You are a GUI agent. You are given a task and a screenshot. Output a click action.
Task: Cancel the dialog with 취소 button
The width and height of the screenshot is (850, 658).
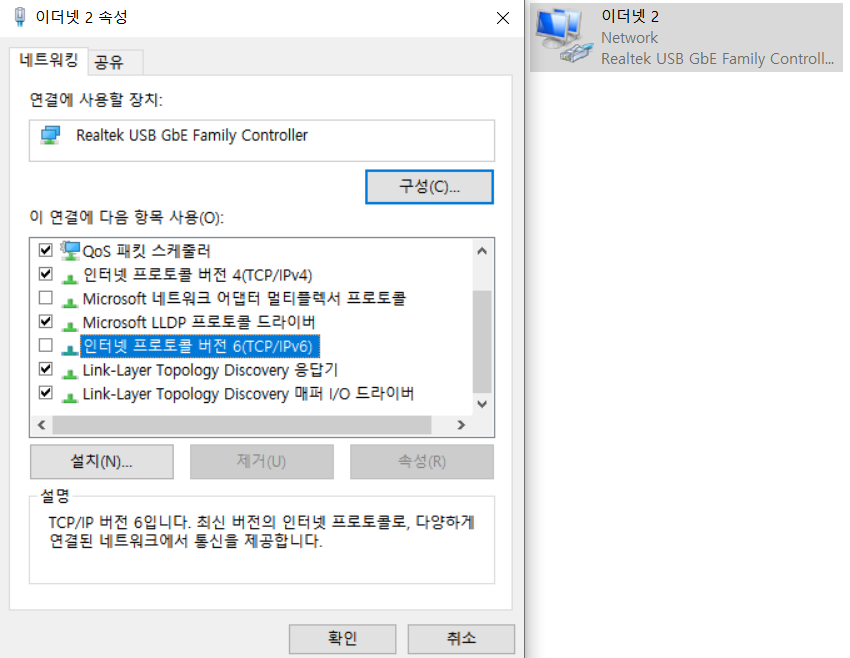461,638
